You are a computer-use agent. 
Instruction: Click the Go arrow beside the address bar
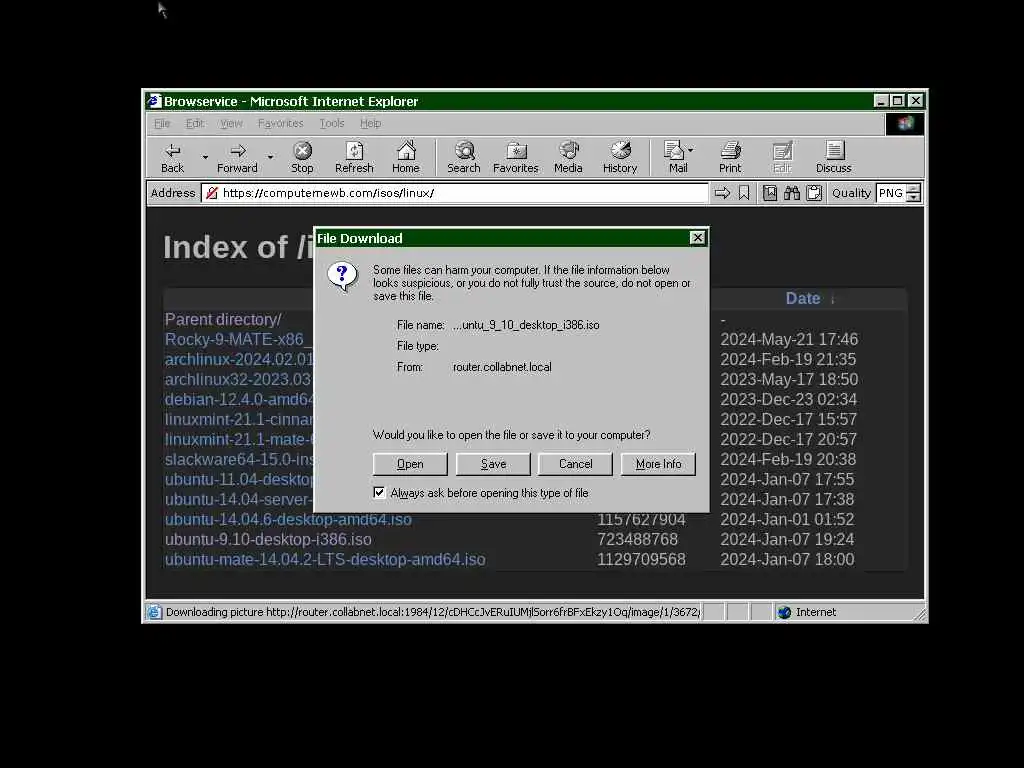[722, 193]
